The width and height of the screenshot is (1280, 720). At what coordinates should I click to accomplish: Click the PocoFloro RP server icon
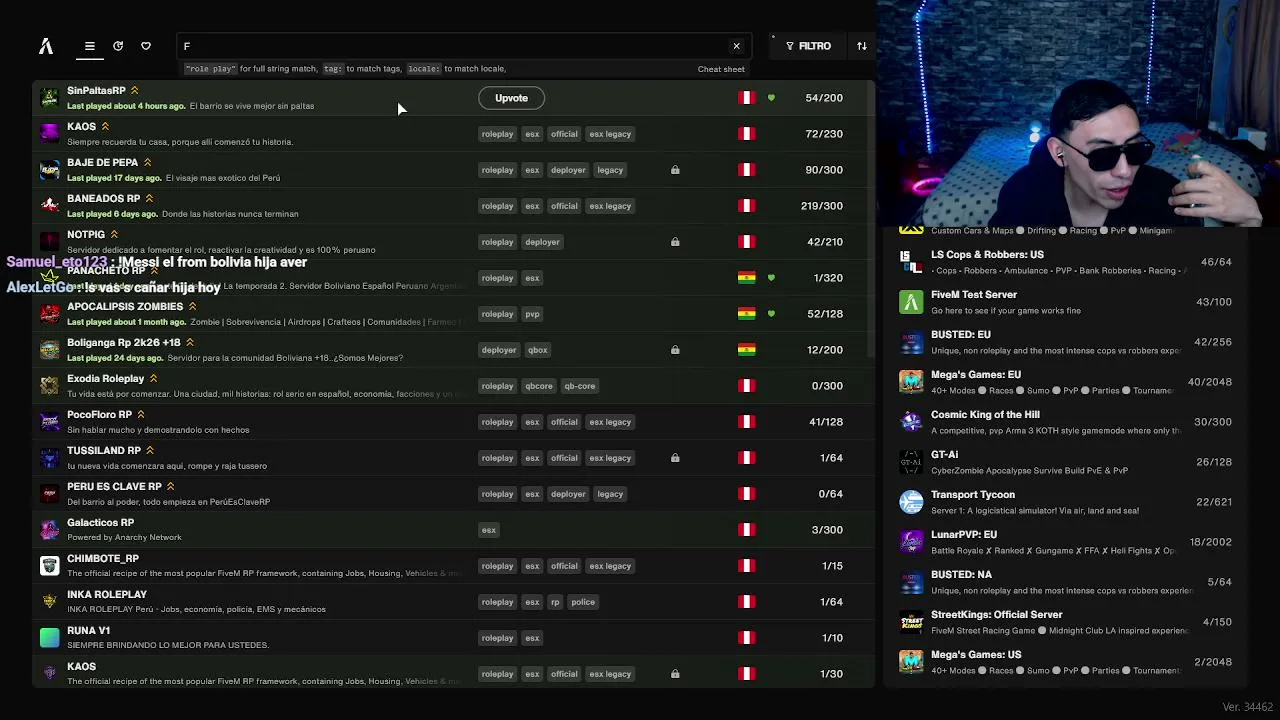click(49, 422)
